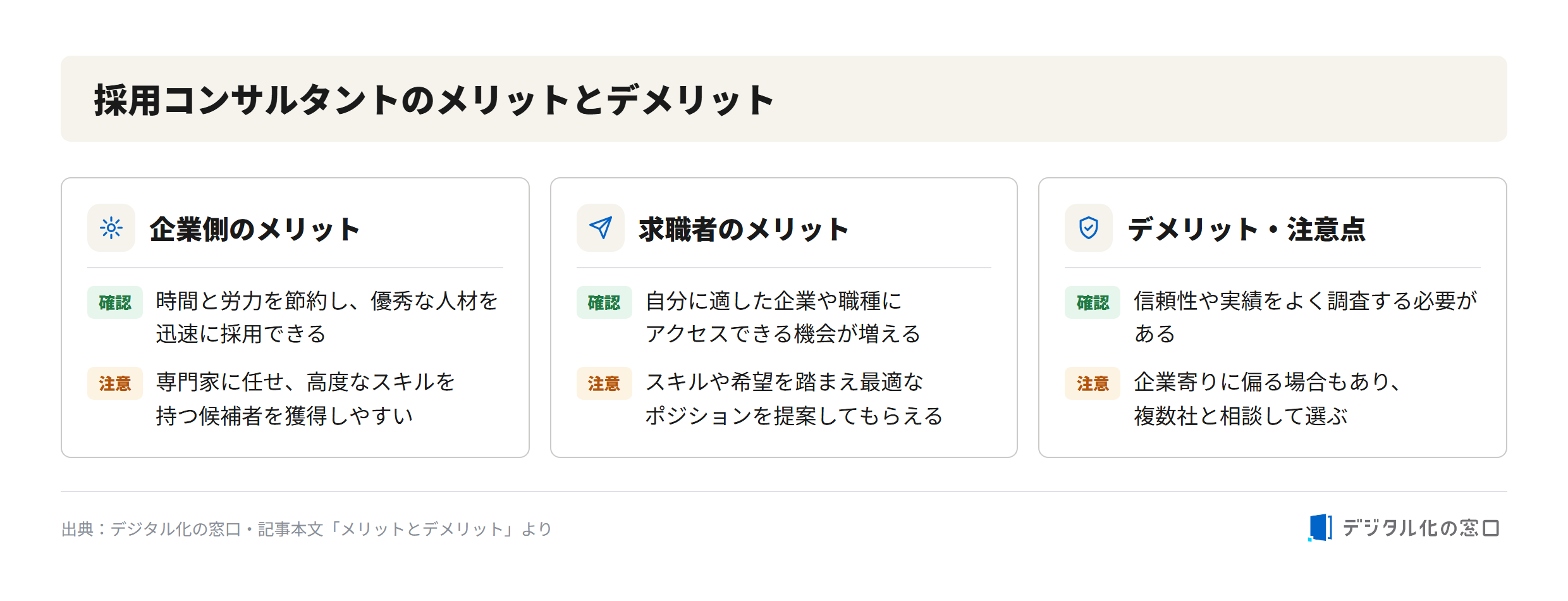
Task: Click the blue デジタル化の窓口 logo icon
Action: [1320, 528]
